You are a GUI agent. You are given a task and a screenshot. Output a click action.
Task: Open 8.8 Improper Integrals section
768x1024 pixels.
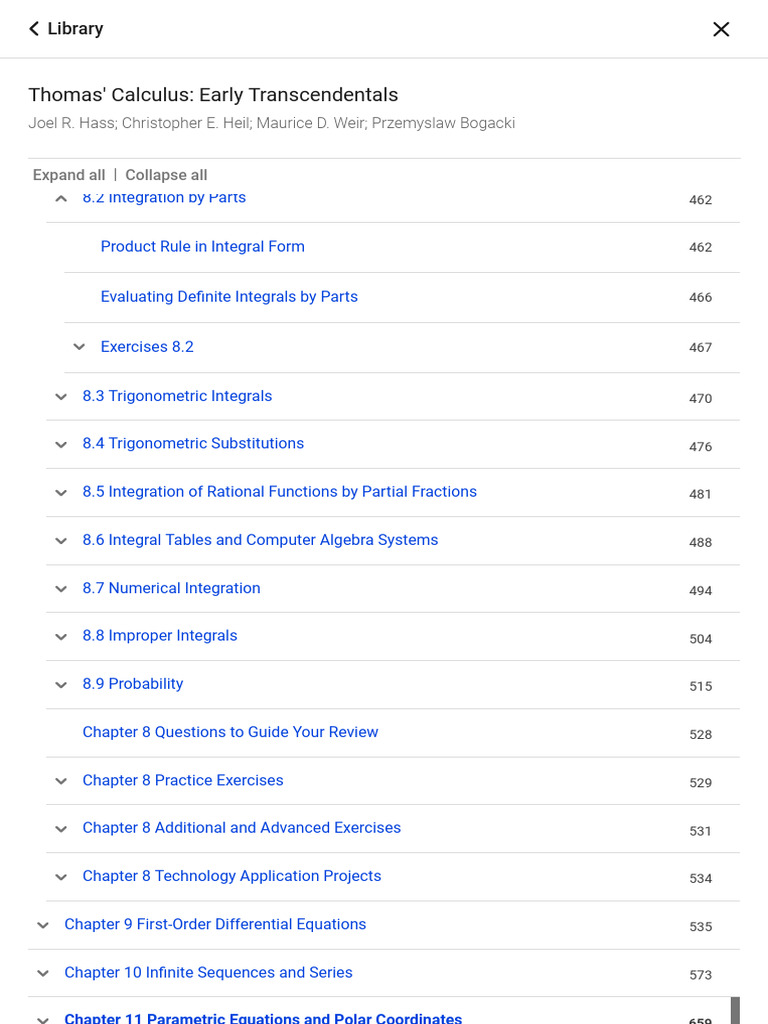tap(160, 636)
